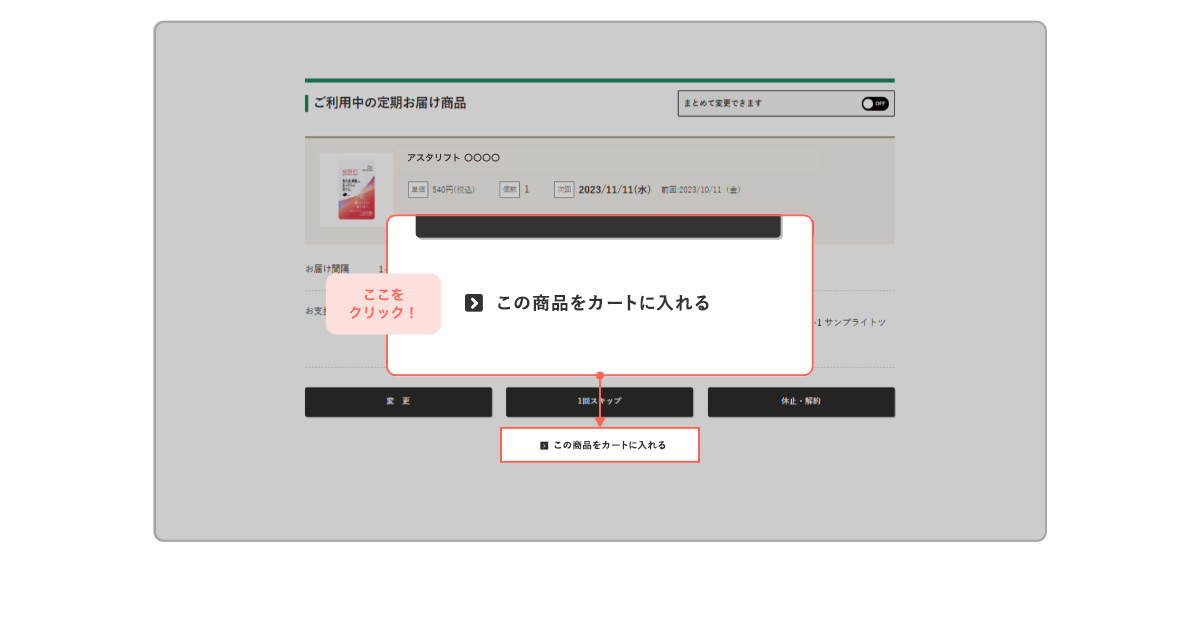
Task: Open the アスタリフト product thumbnail image
Action: 357,190
